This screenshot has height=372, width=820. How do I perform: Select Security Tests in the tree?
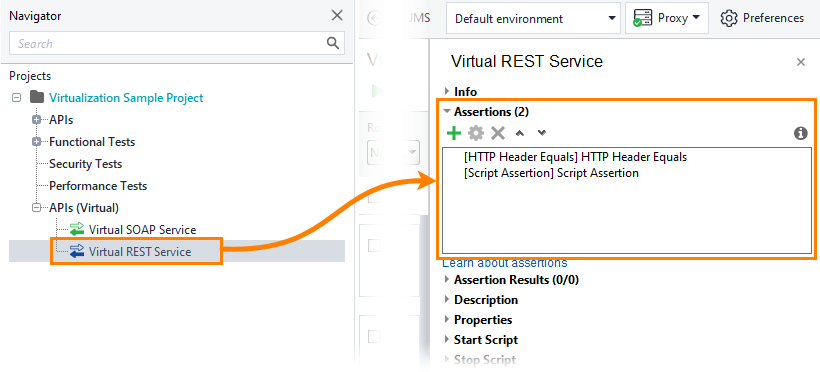pyautogui.click(x=85, y=164)
